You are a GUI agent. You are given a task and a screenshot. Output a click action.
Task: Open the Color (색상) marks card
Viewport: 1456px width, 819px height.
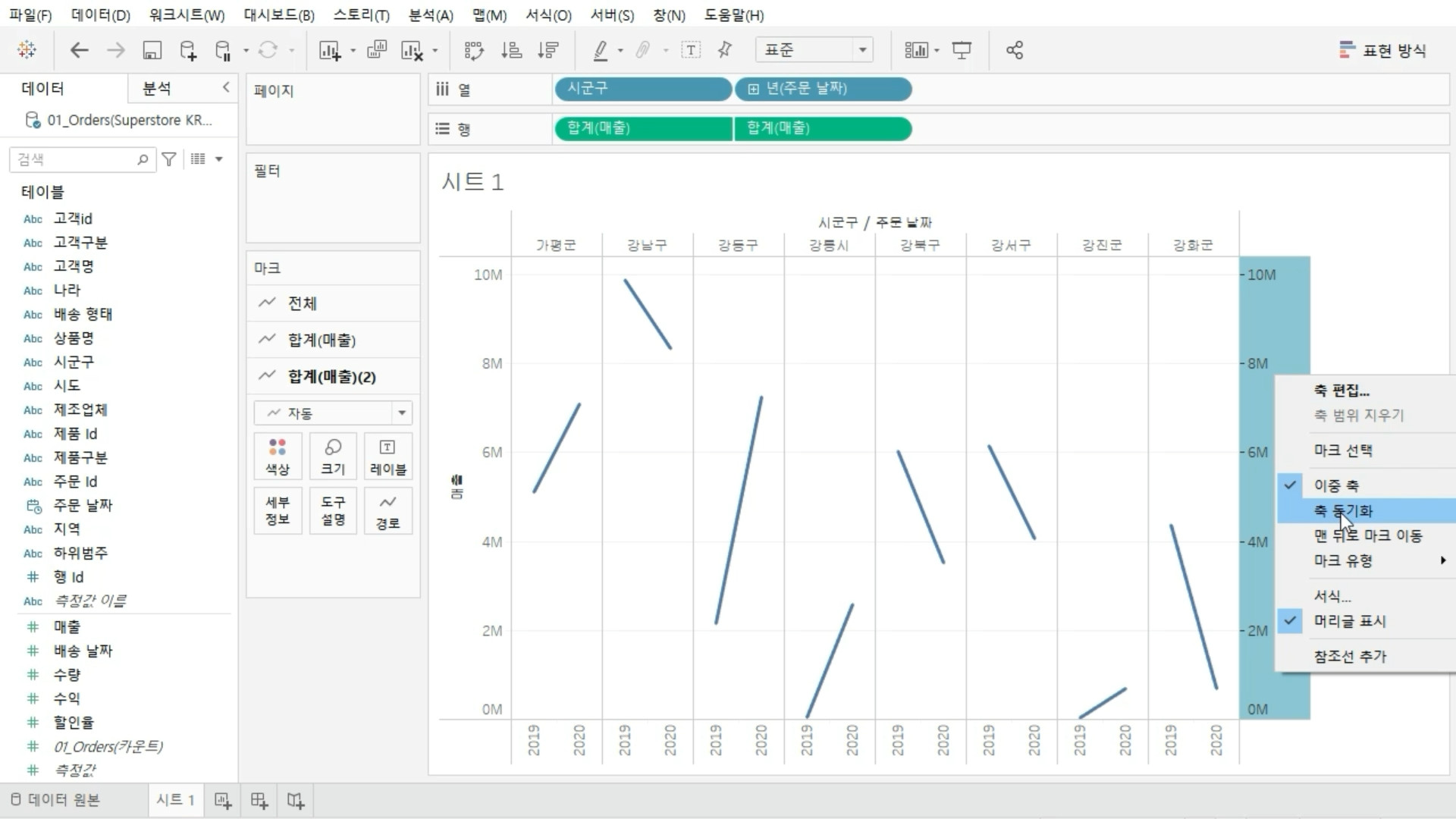pyautogui.click(x=278, y=456)
